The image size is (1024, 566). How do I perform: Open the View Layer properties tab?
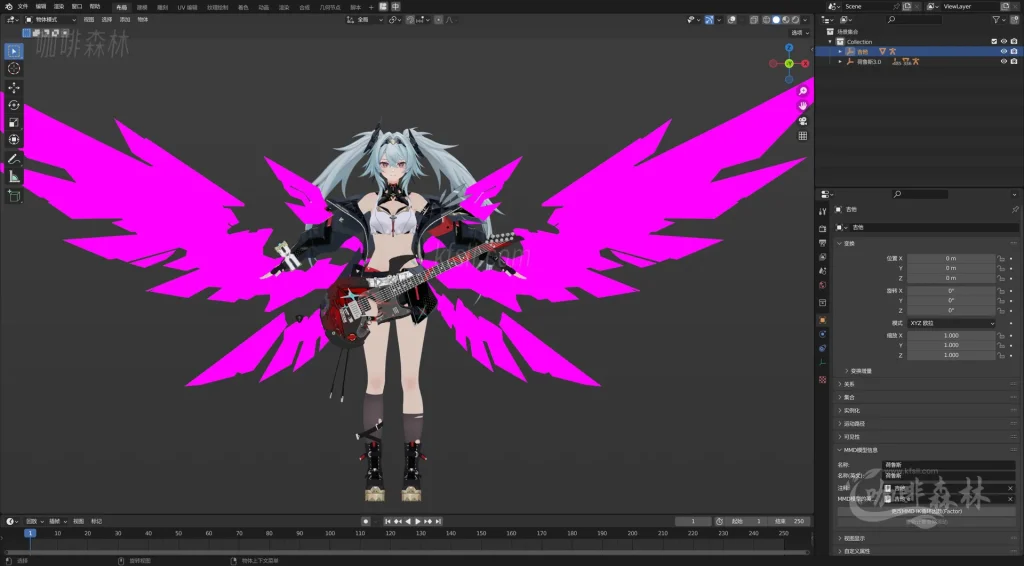pyautogui.click(x=822, y=257)
